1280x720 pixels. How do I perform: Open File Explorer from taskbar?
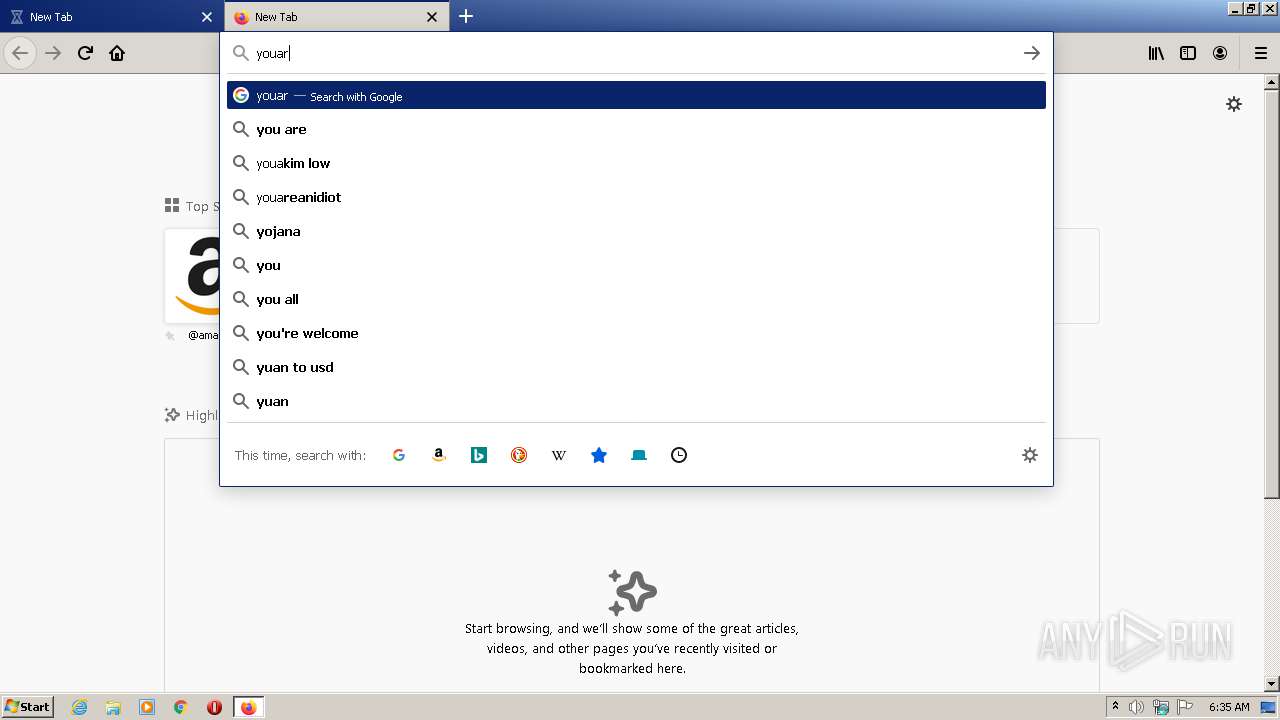pos(113,707)
